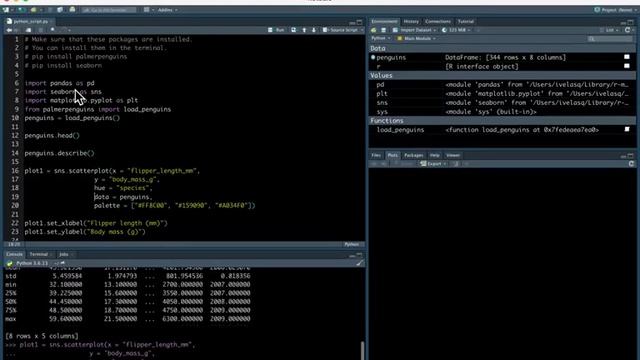Refresh the Plots pane
640x360 pixels.
click(631, 164)
